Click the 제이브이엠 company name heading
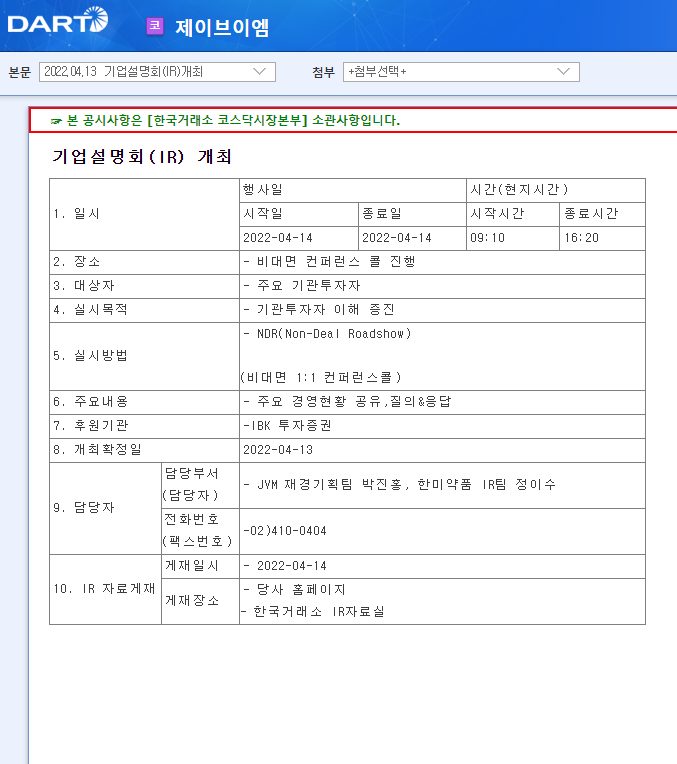 pos(222,27)
